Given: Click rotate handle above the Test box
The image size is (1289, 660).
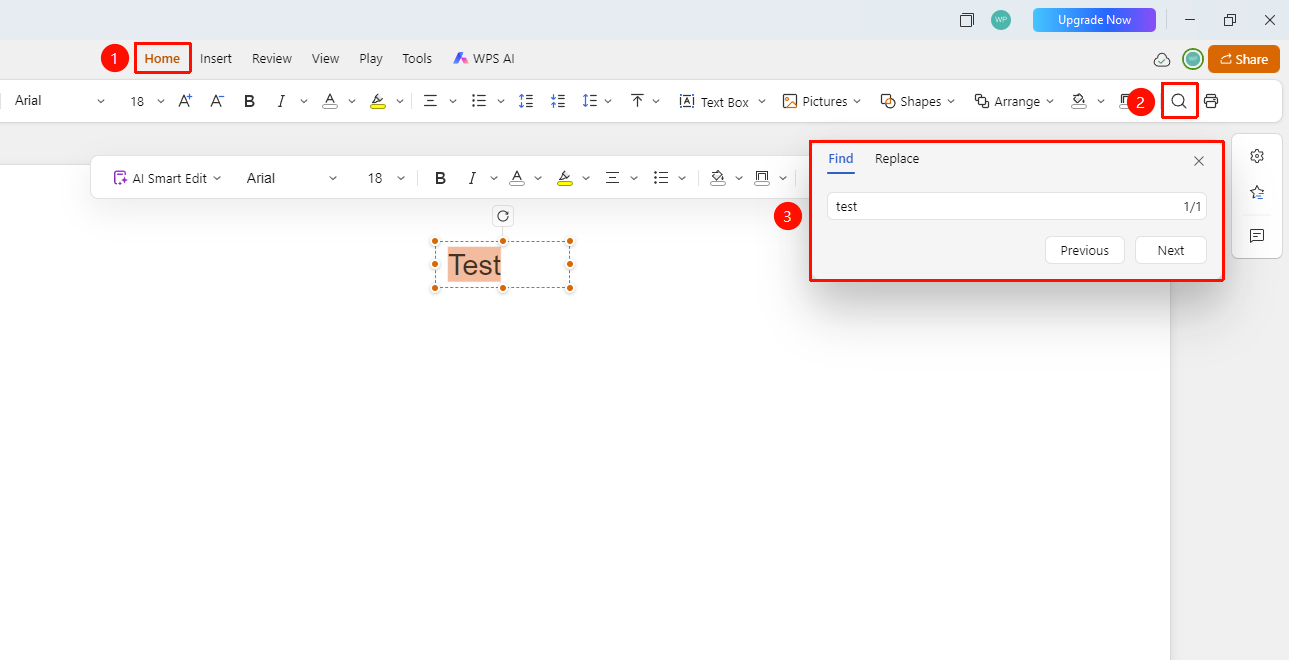Looking at the screenshot, I should pyautogui.click(x=503, y=216).
